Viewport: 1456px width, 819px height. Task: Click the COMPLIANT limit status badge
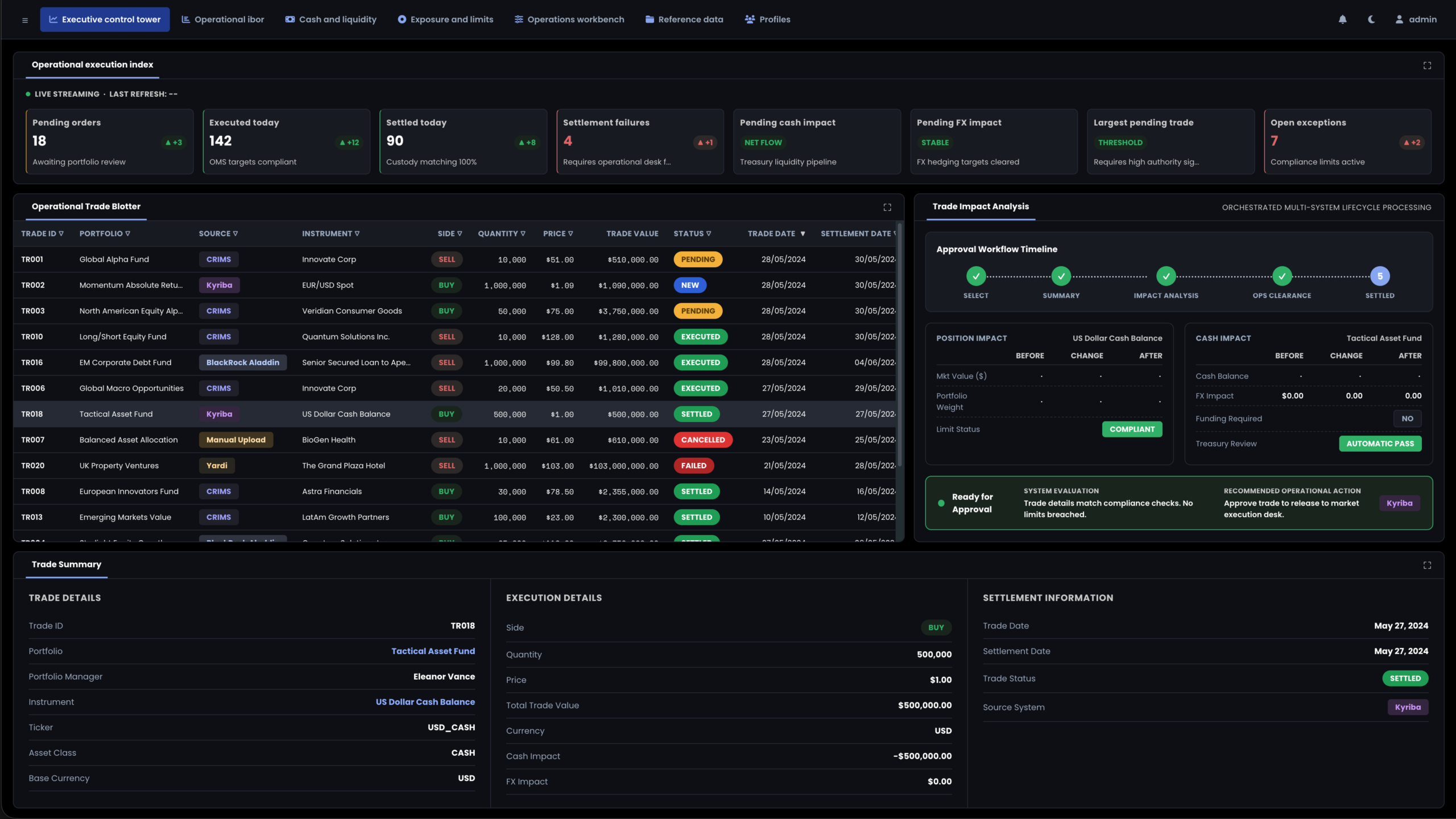click(x=1132, y=429)
